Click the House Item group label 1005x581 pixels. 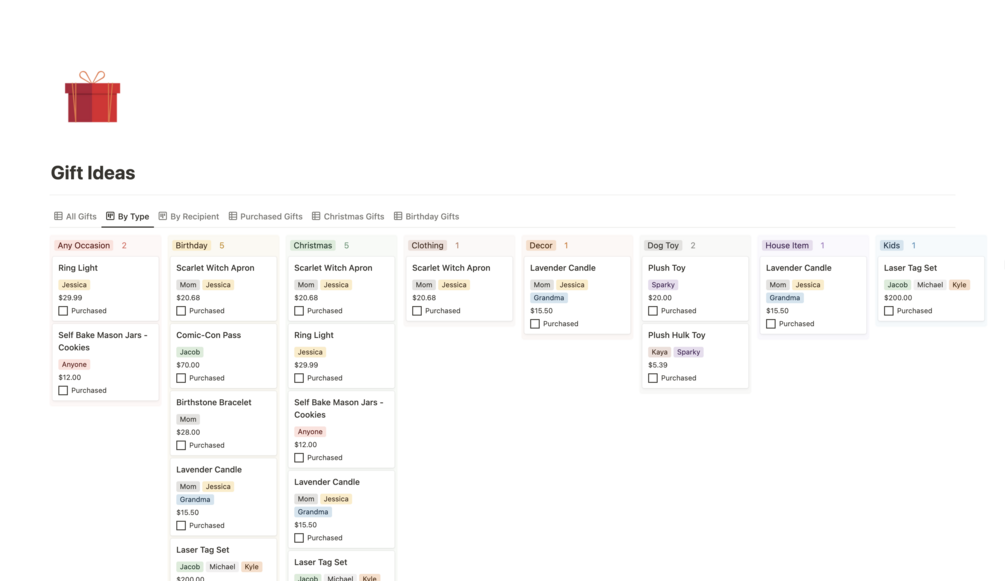[x=786, y=245]
